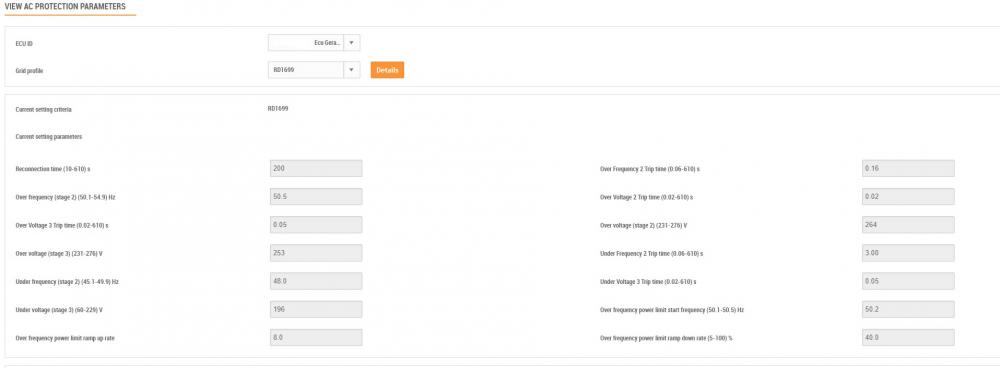Click the Current setting criteria label
This screenshot has height=368, width=1000.
pyautogui.click(x=43, y=110)
